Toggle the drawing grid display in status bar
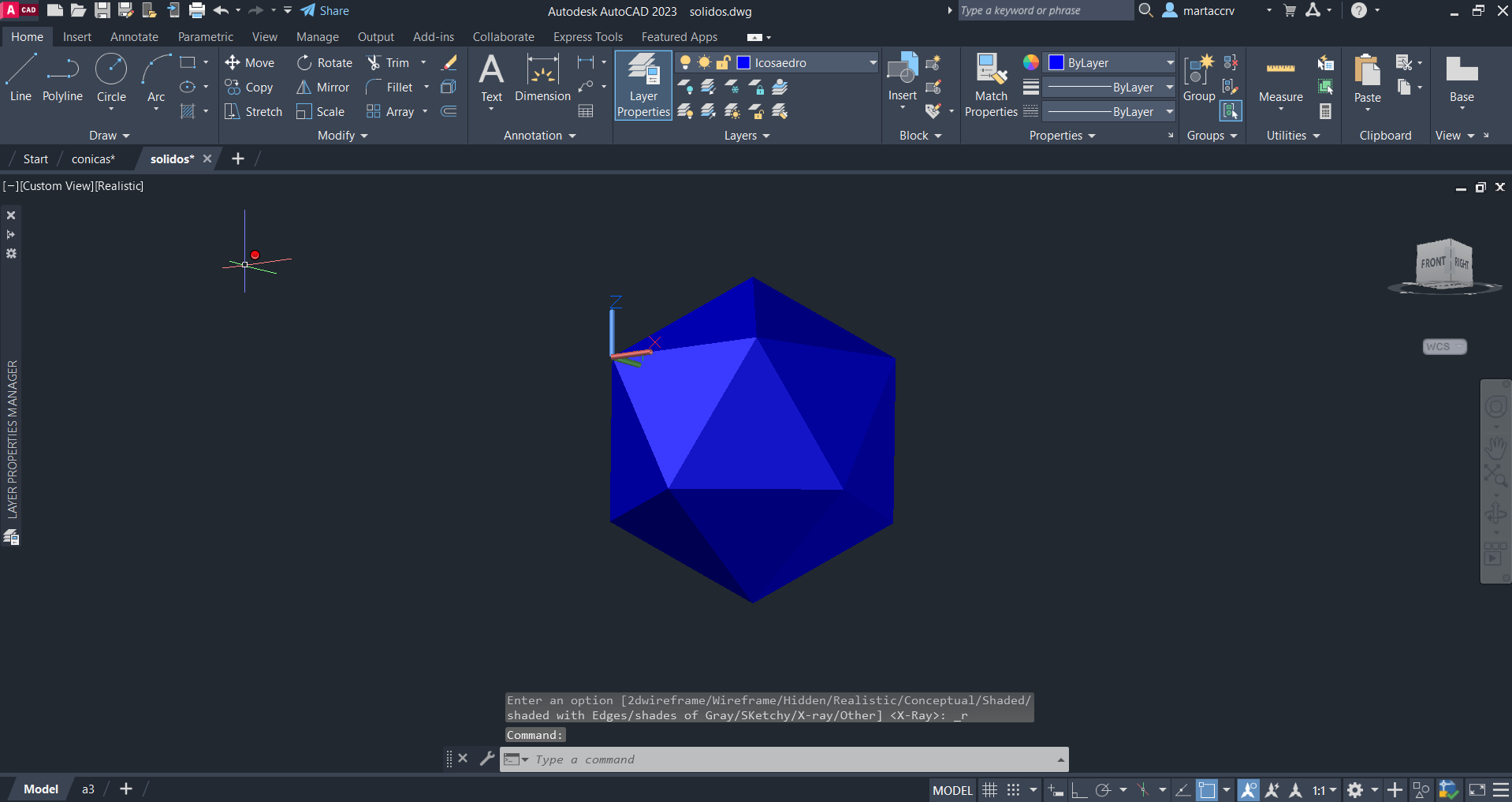1512x802 pixels. (990, 790)
